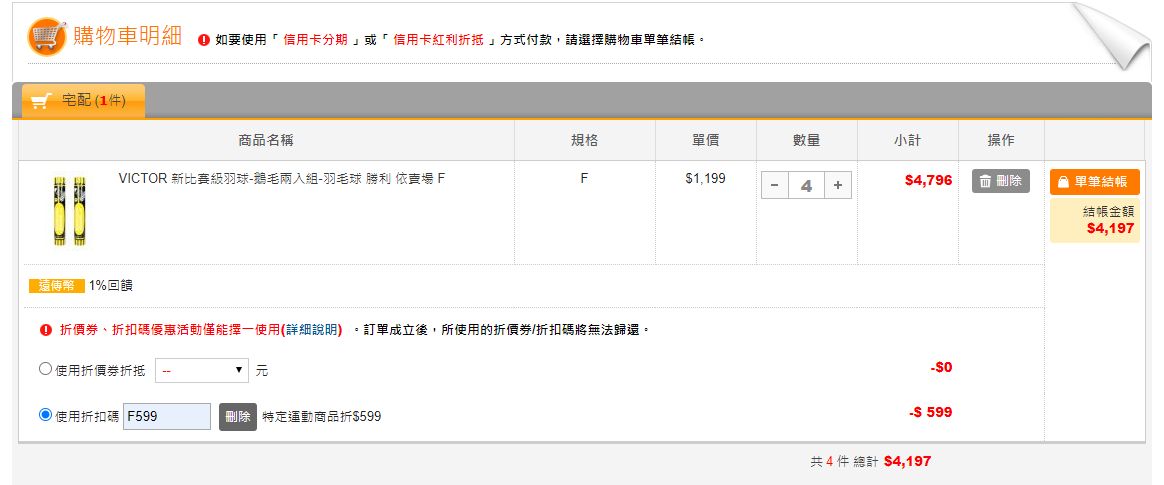1164x485 pixels.
Task: Increase quantity with the plus button
Action: [837, 185]
